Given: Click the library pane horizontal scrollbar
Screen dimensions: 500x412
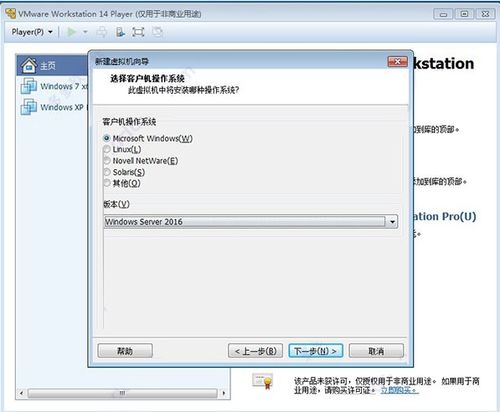Looking at the screenshot, I should coord(122,393).
